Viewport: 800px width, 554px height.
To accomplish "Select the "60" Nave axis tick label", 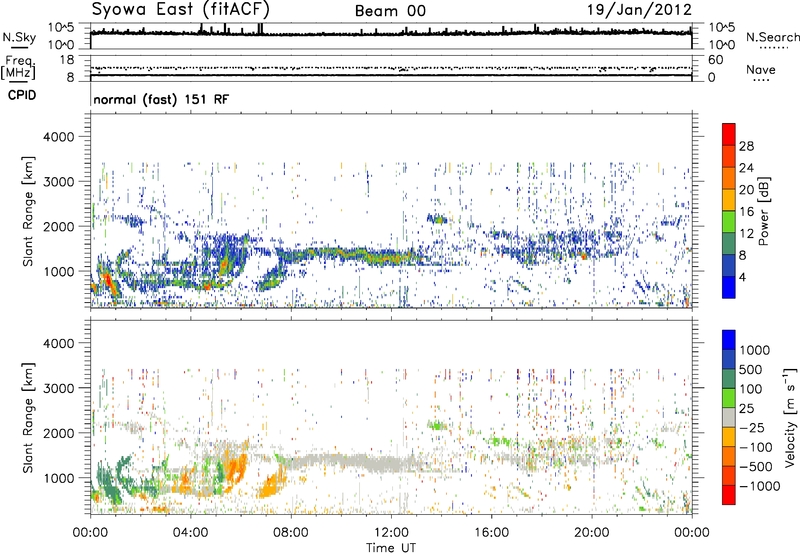I will [715, 60].
